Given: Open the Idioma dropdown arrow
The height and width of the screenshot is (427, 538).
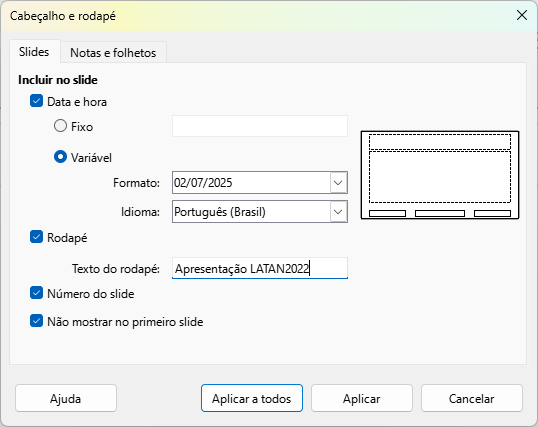Looking at the screenshot, I should point(338,212).
